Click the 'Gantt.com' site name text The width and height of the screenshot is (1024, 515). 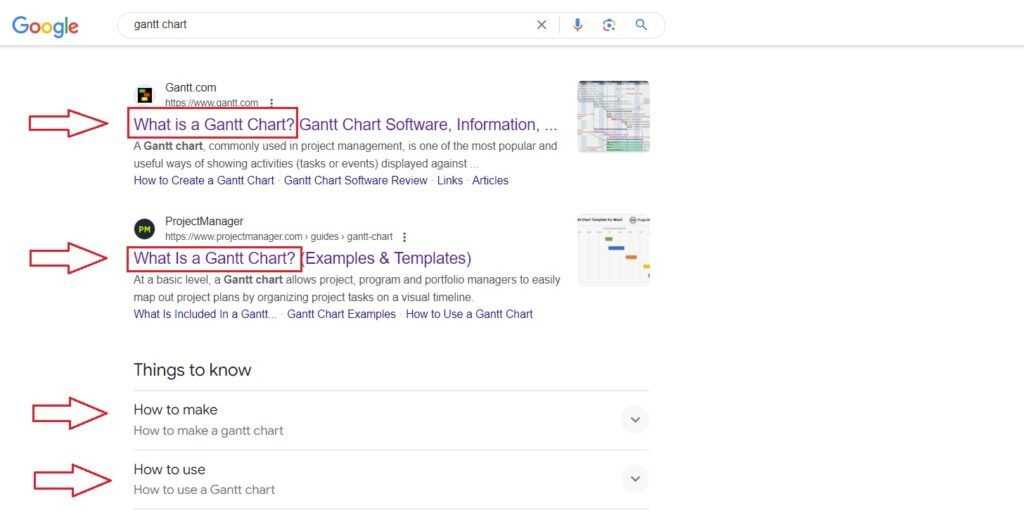tap(191, 87)
